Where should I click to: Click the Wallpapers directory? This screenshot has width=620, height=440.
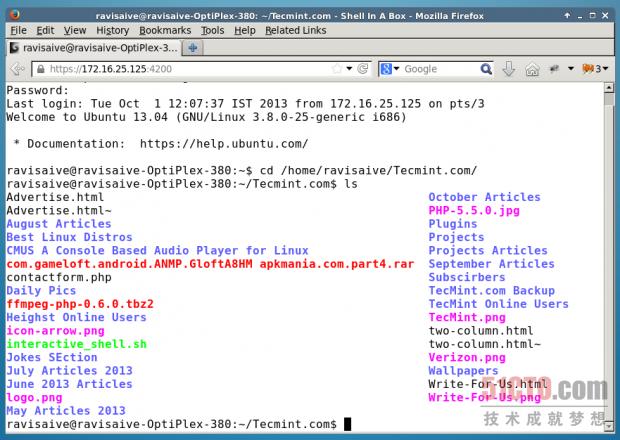[463, 371]
